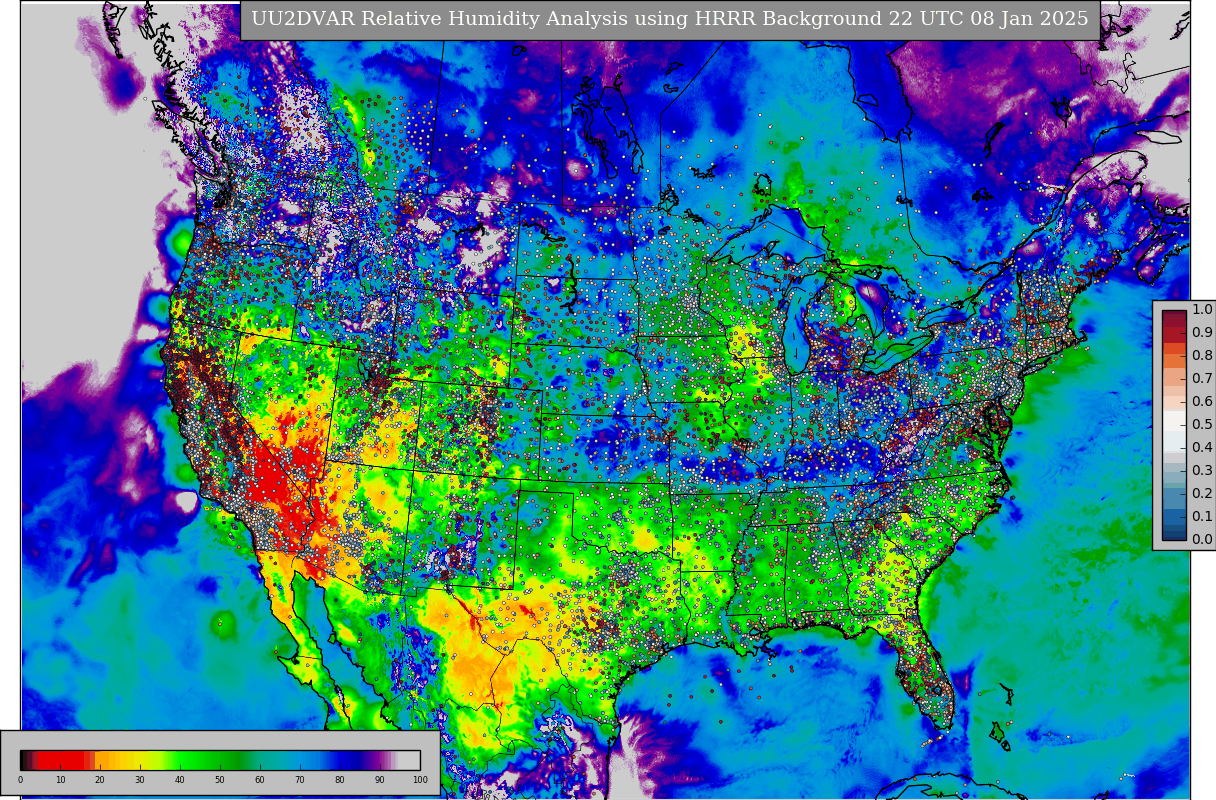Click the 0.2 label on vertical colorbar
This screenshot has width=1216, height=800.
click(1202, 494)
